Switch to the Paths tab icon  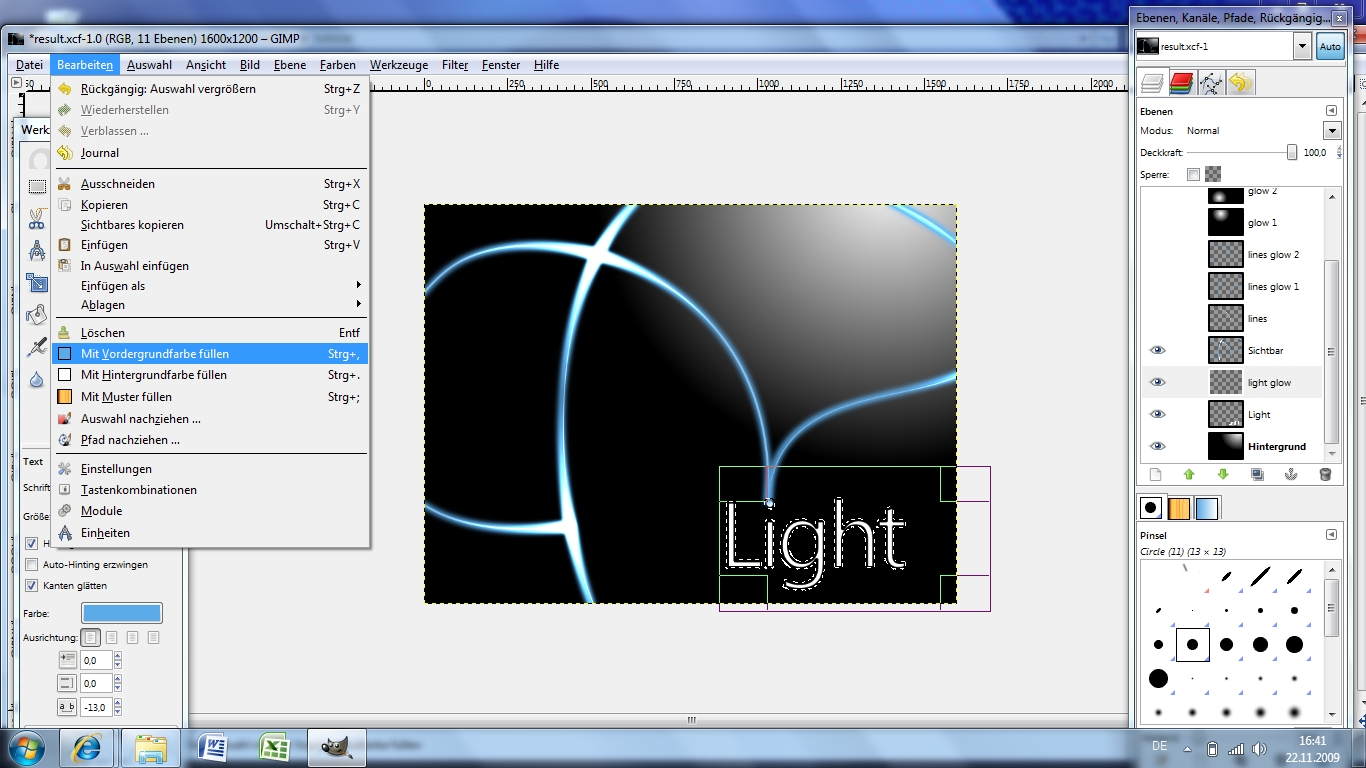1211,82
